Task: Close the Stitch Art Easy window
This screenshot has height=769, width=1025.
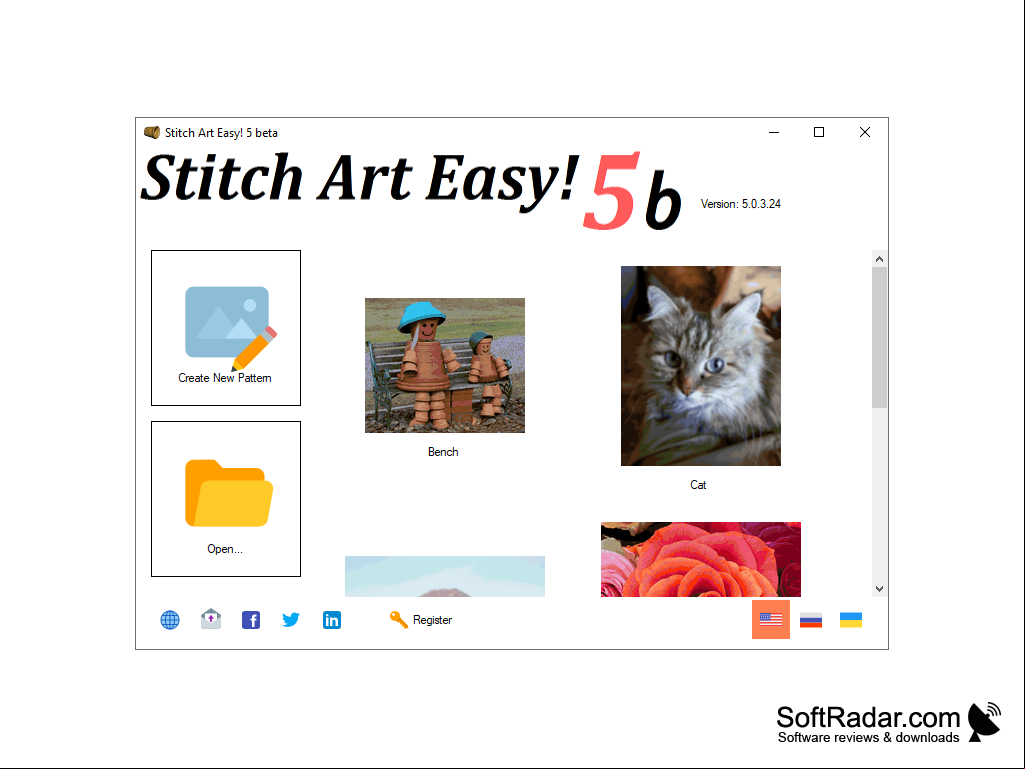Action: point(864,132)
